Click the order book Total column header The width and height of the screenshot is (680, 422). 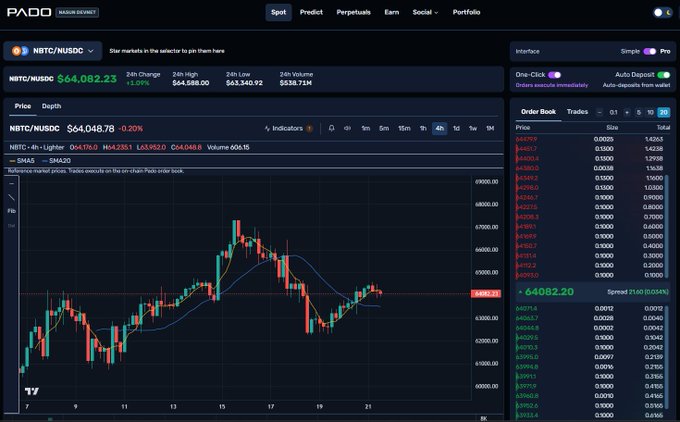coord(663,128)
